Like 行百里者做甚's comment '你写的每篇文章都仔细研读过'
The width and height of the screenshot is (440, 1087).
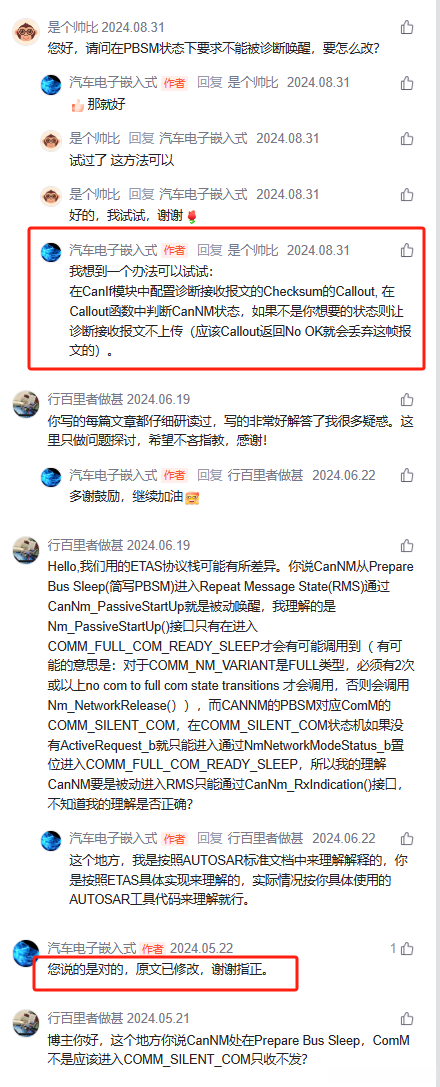[x=407, y=399]
